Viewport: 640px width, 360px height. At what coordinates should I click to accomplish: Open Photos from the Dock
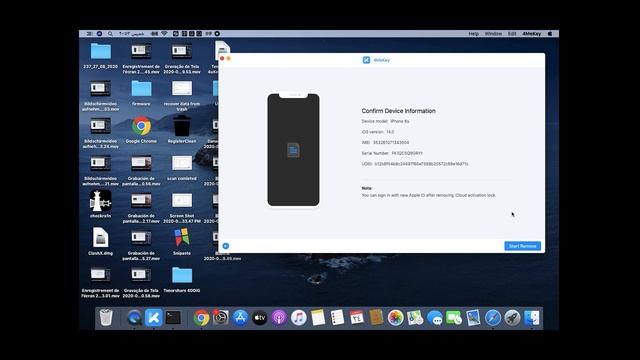pos(395,318)
